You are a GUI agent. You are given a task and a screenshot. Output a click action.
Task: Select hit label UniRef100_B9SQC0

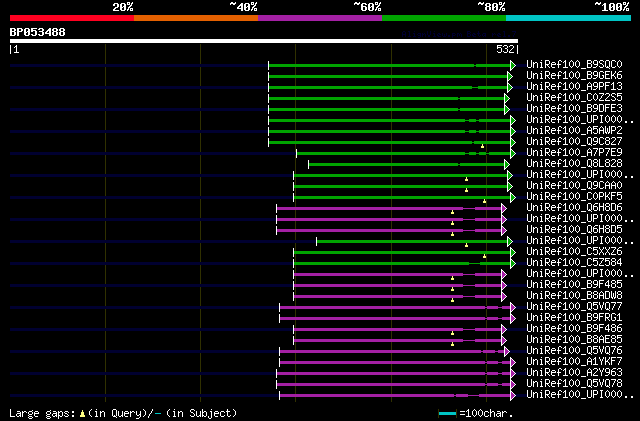coord(574,65)
